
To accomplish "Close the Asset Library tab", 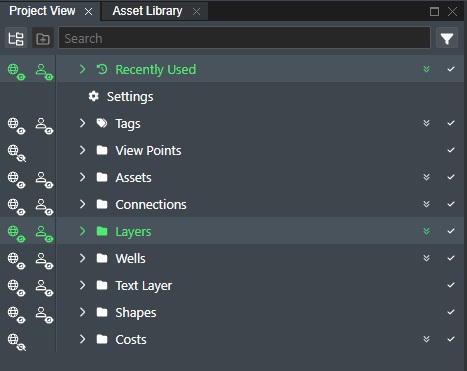I will coord(197,12).
